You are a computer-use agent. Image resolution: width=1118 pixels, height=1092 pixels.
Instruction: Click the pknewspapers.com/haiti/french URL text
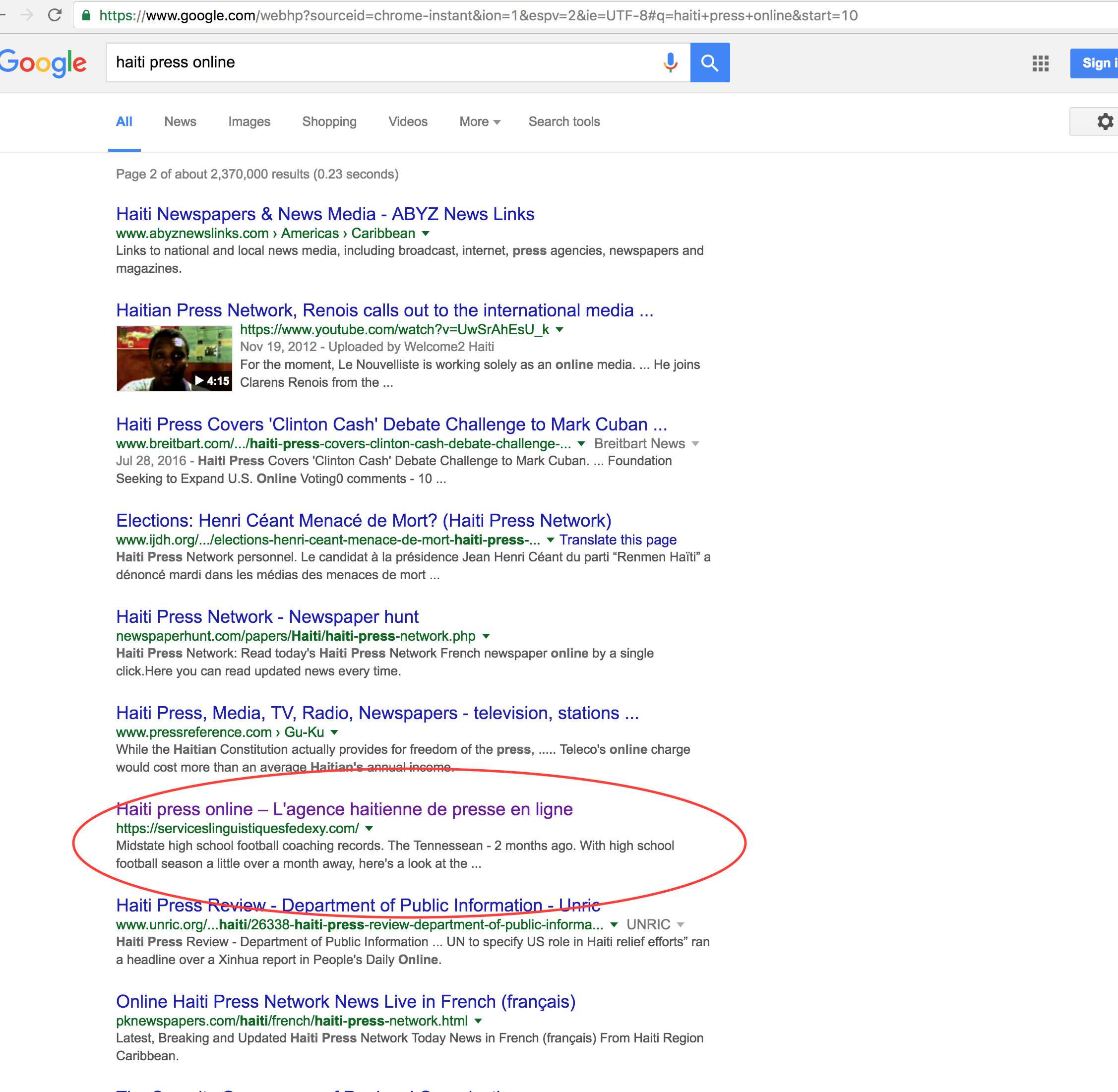tap(292, 1022)
